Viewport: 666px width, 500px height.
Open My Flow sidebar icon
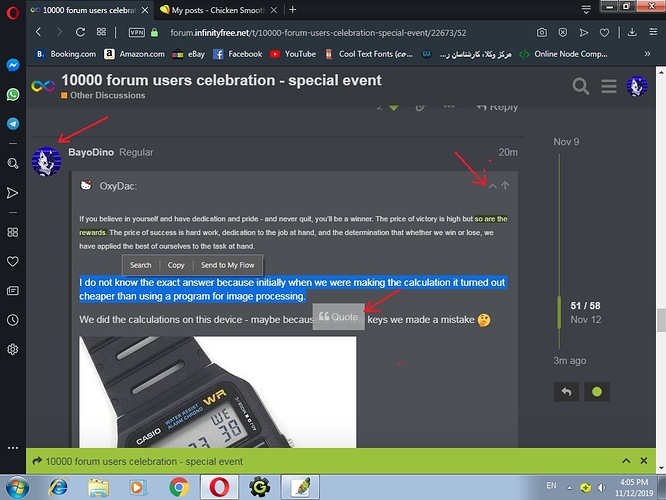pos(13,193)
